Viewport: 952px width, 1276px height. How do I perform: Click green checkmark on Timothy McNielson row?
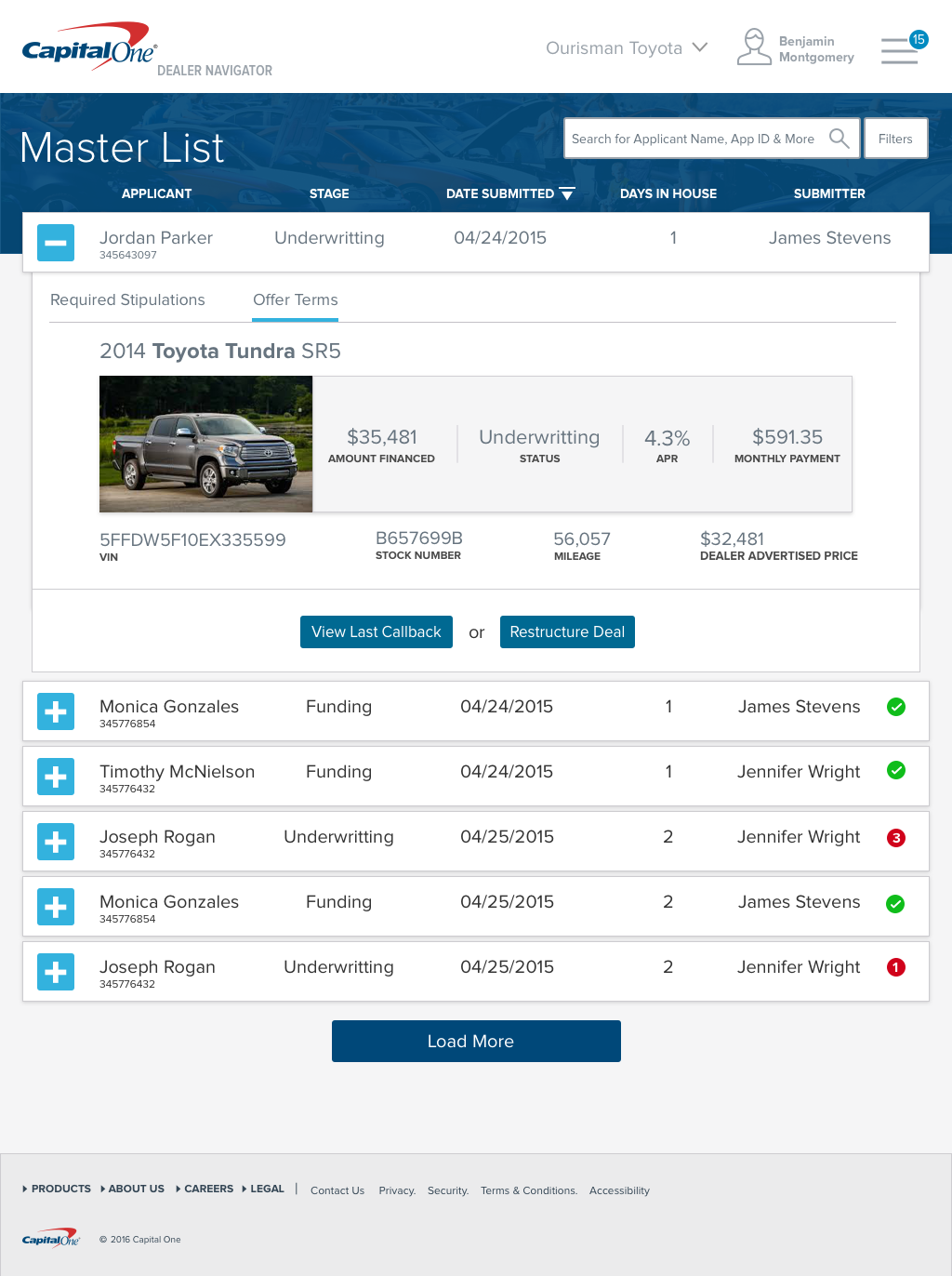point(896,770)
